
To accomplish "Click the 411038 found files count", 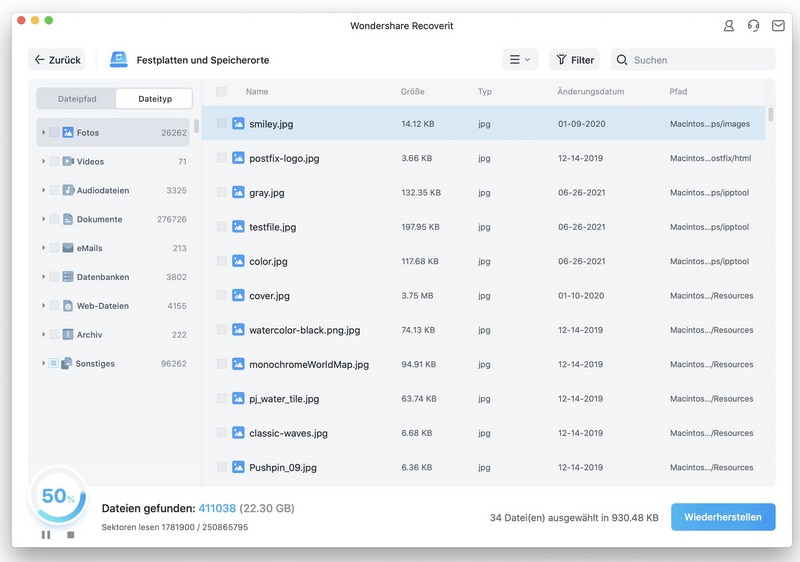I will [217, 508].
